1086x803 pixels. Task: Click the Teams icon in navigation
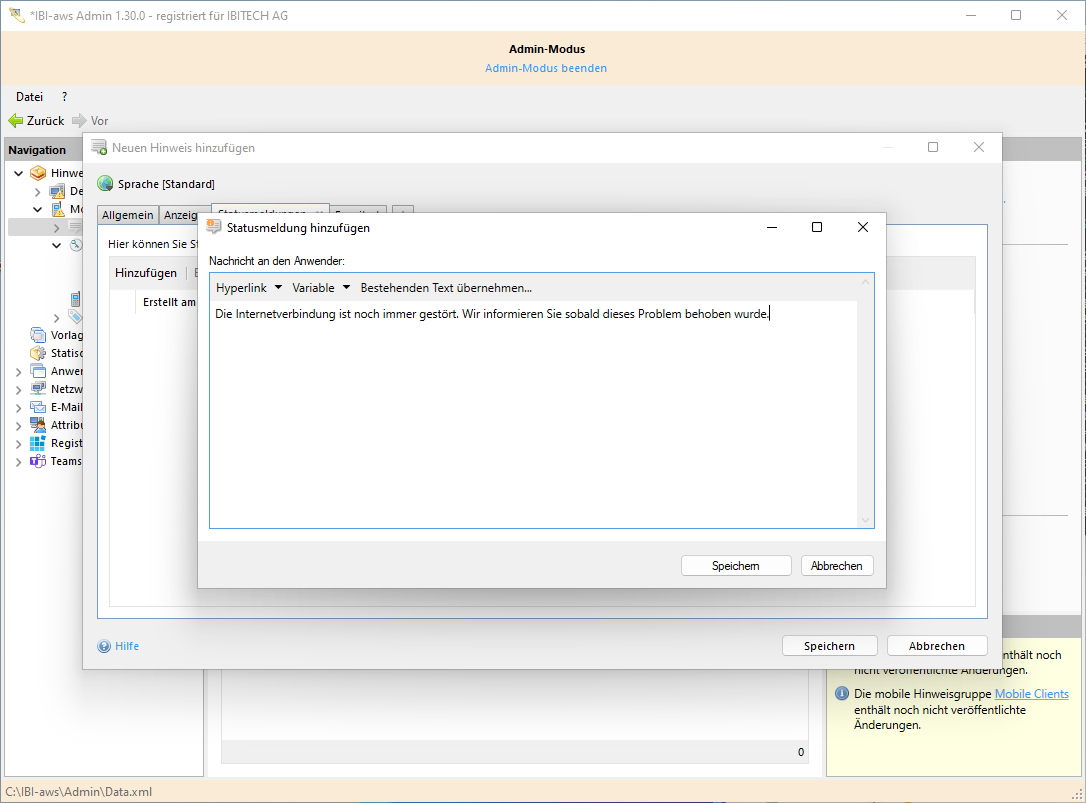tap(38, 461)
